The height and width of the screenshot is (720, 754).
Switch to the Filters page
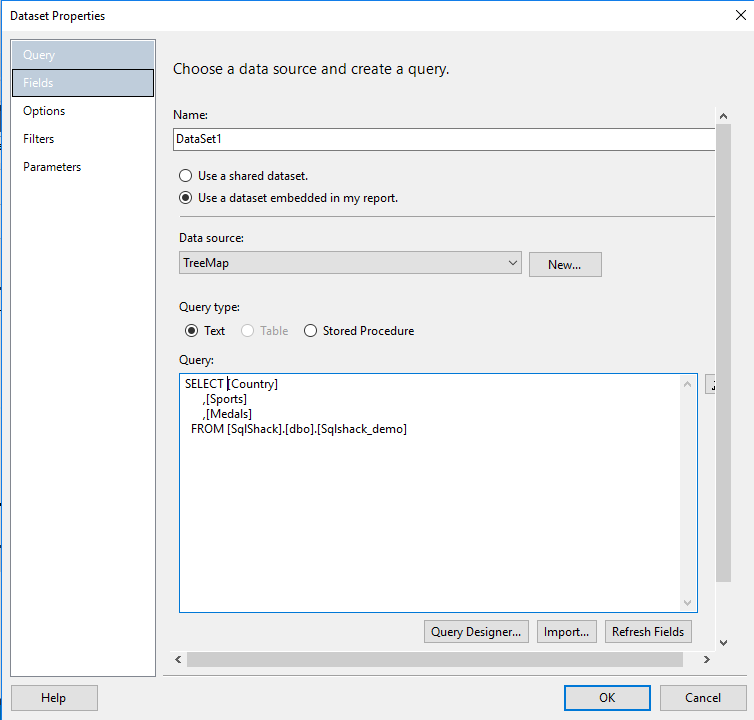coord(39,139)
